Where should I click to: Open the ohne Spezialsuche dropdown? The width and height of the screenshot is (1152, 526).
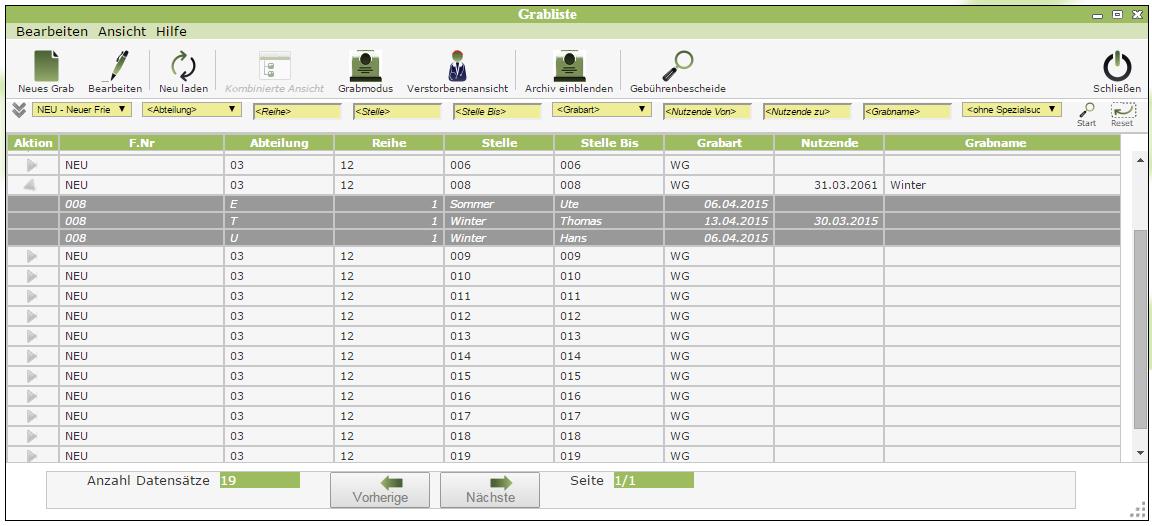(x=1011, y=109)
